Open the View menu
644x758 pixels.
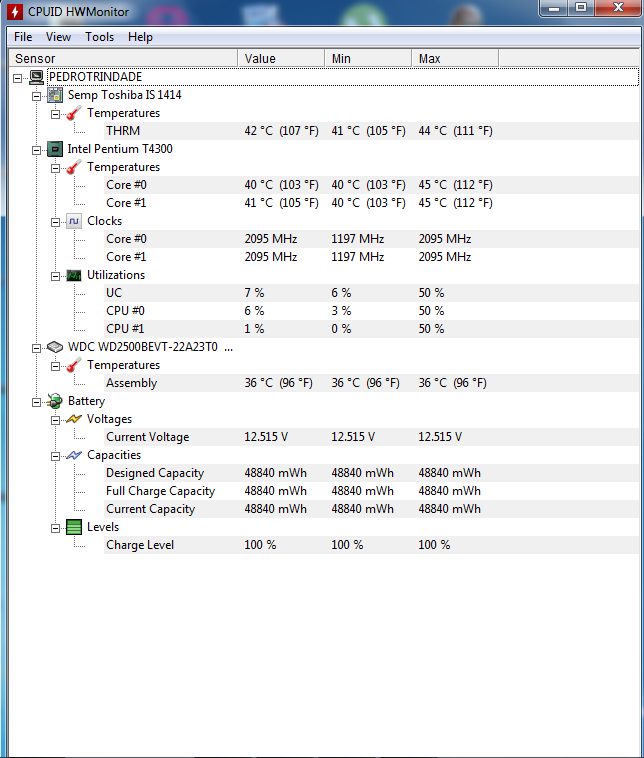(x=58, y=37)
